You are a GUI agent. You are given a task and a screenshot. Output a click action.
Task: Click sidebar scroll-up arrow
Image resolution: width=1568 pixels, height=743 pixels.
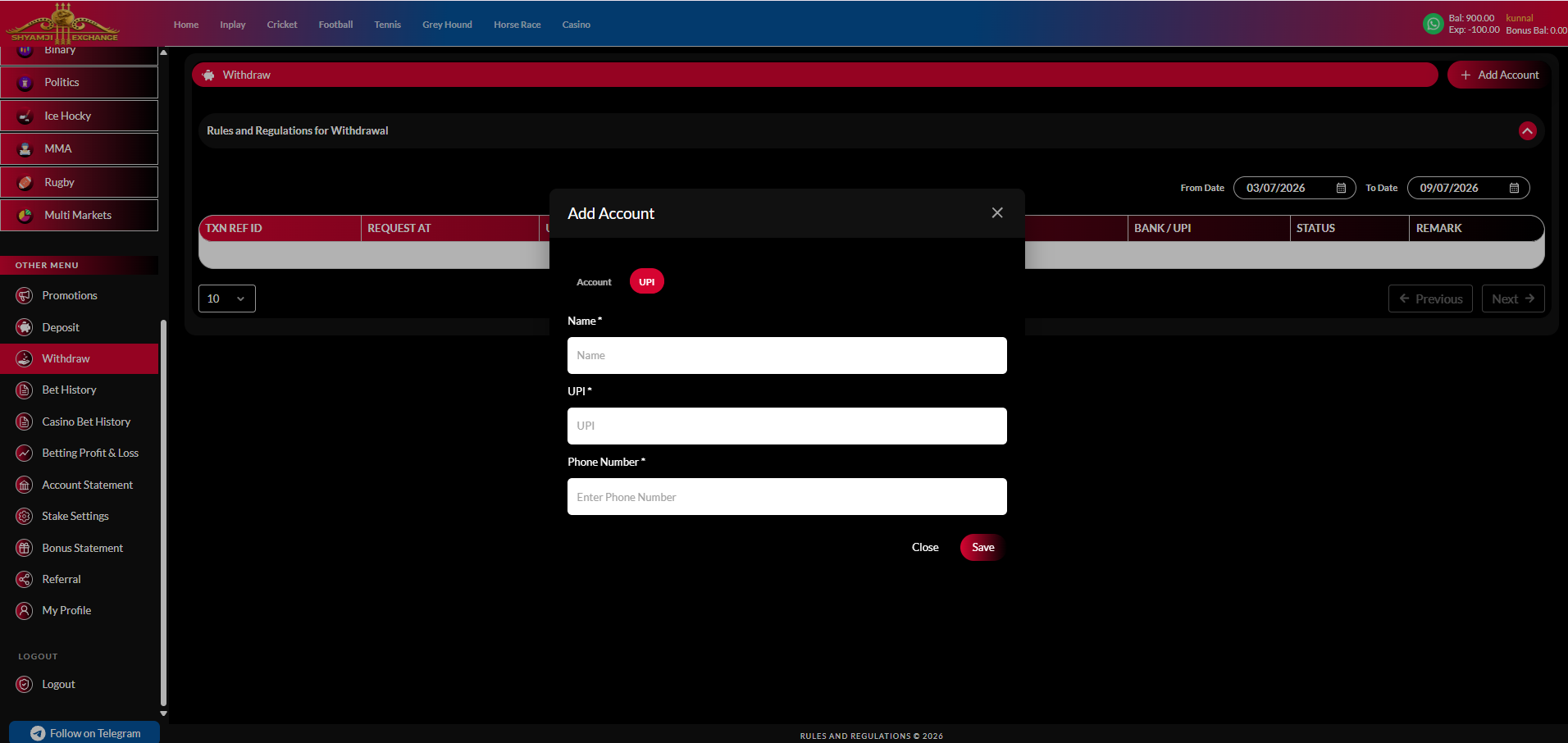pyautogui.click(x=163, y=52)
